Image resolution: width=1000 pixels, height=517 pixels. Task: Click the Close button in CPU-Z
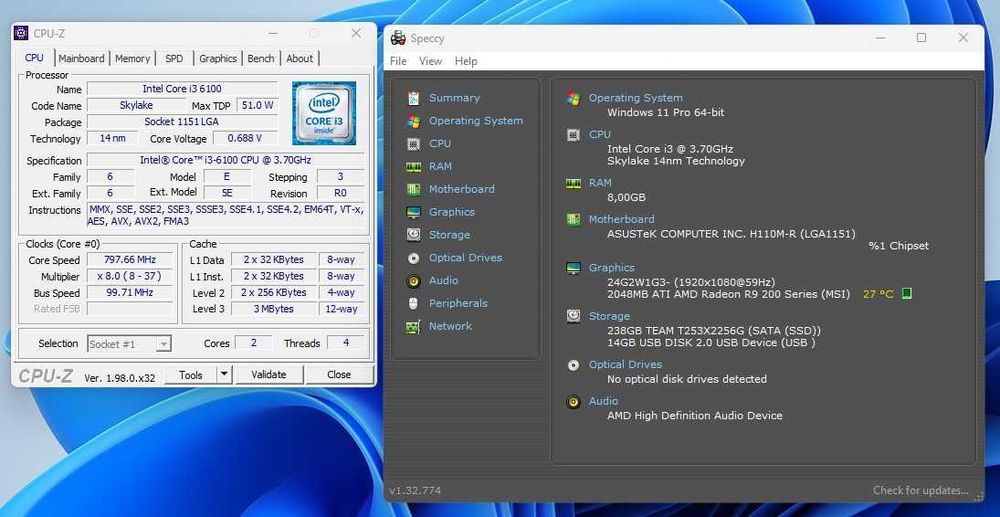tap(339, 375)
